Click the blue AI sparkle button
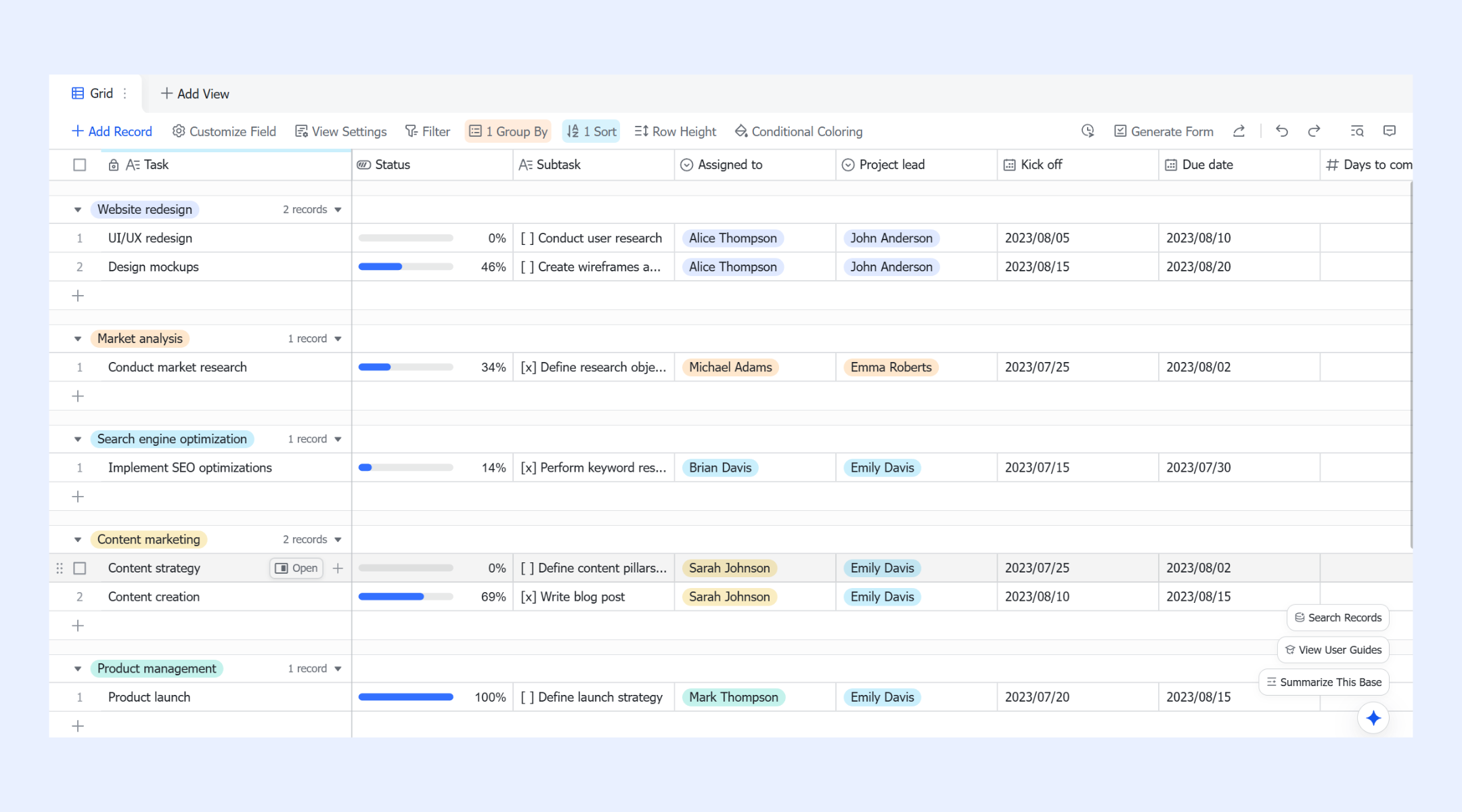This screenshot has width=1462, height=812. pos(1373,718)
